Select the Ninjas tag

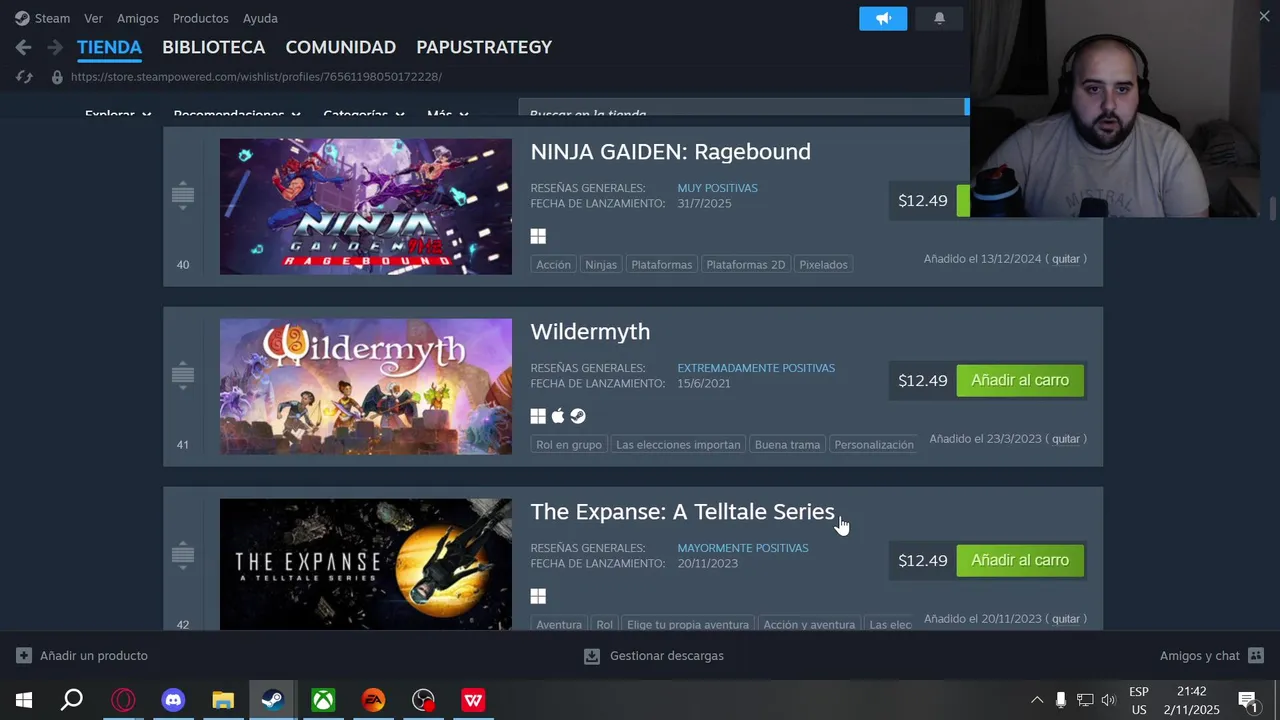(601, 264)
